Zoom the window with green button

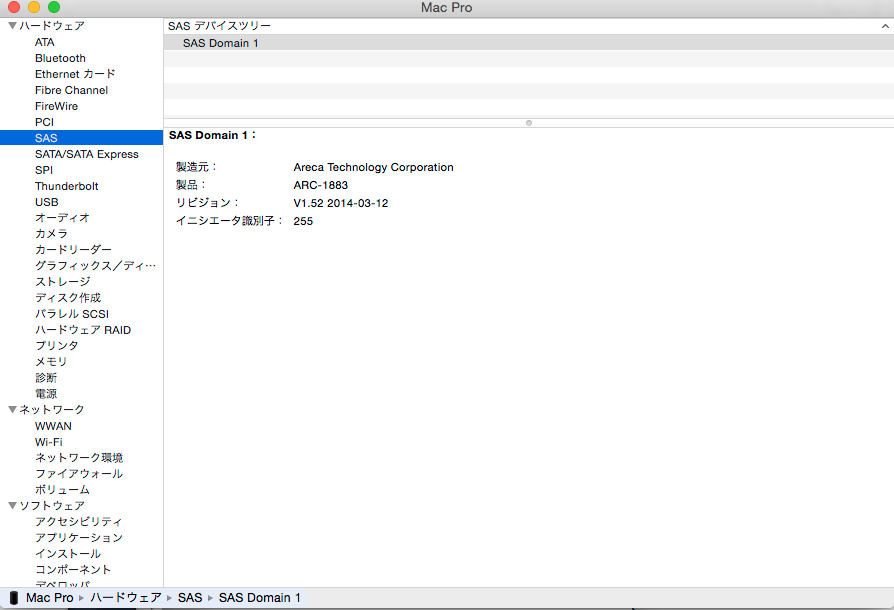point(54,7)
